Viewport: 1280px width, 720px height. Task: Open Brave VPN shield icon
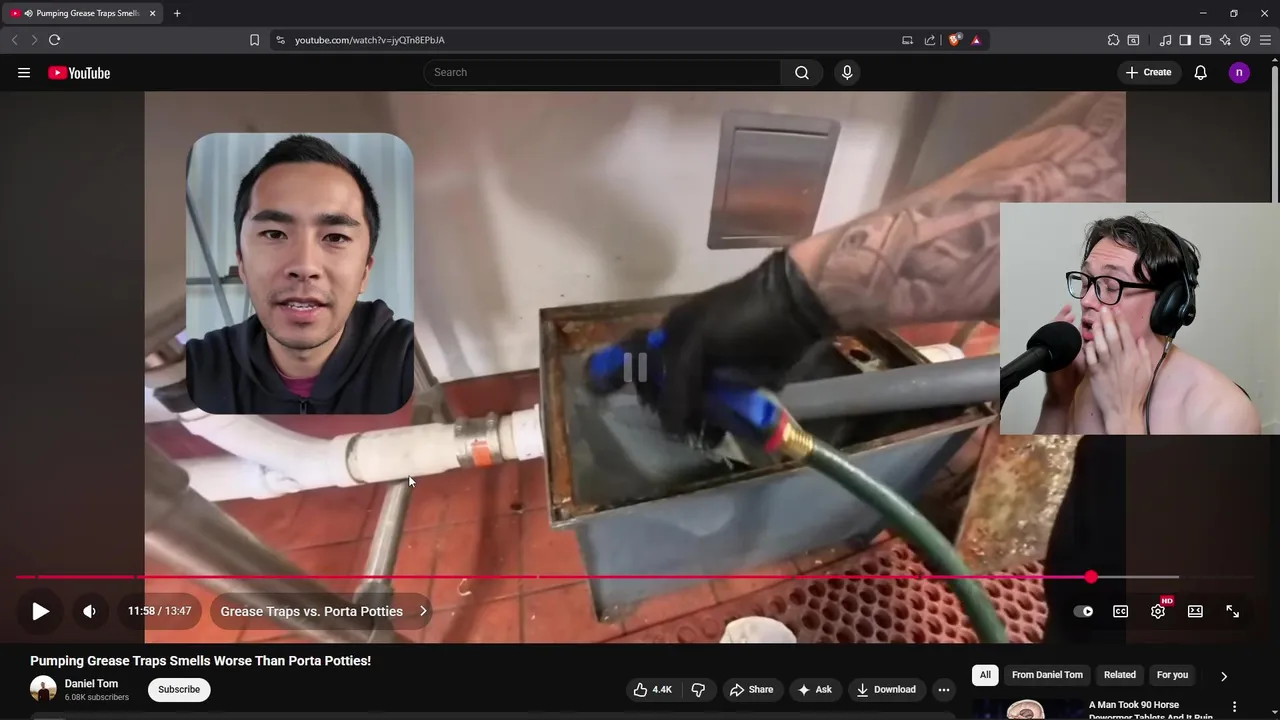pyautogui.click(x=1245, y=40)
